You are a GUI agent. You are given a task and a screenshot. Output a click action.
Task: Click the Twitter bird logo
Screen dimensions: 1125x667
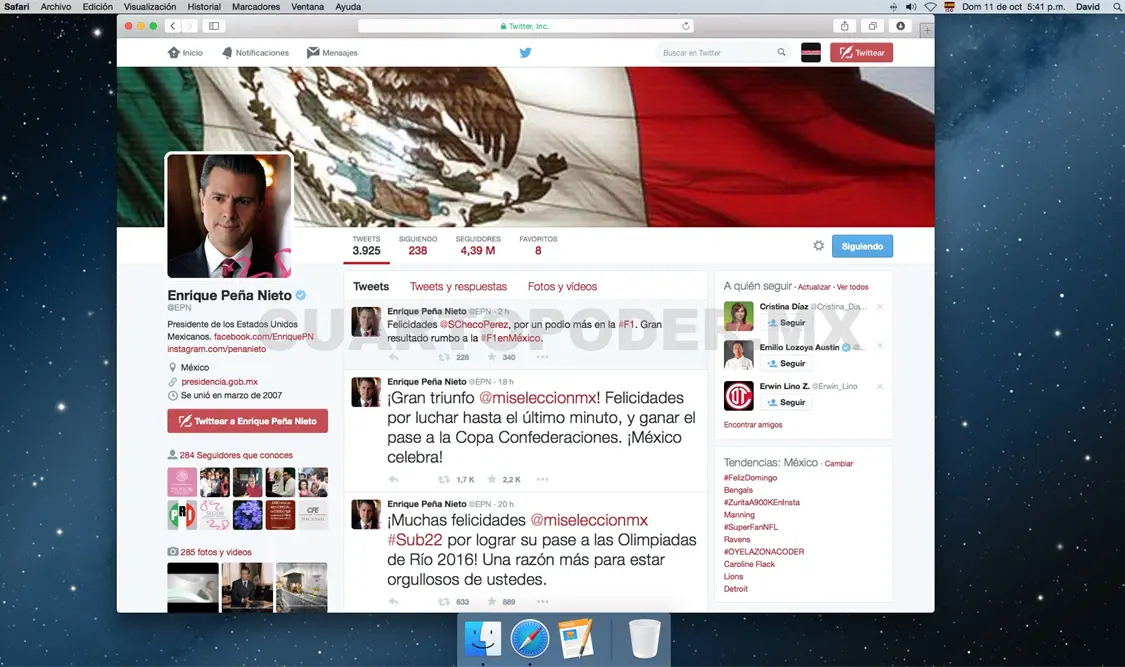(x=525, y=52)
